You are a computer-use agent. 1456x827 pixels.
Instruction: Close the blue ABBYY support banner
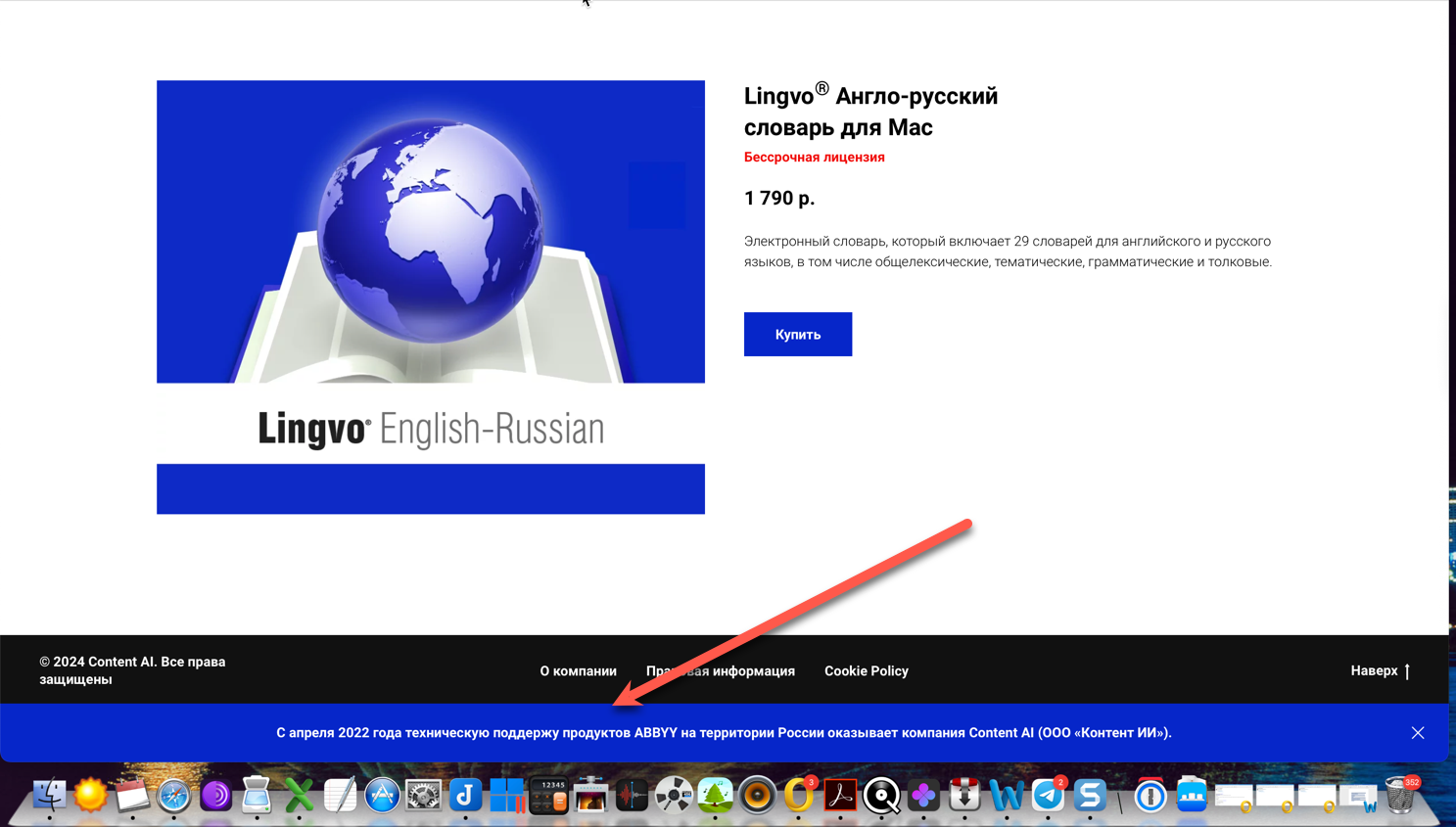click(x=1418, y=733)
